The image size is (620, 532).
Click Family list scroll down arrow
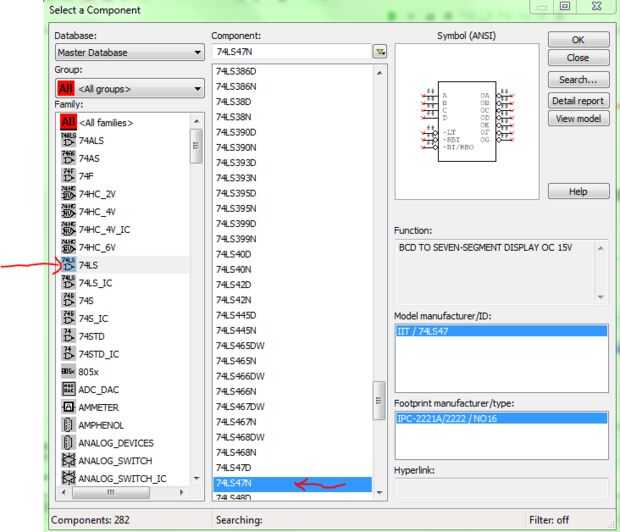(196, 478)
